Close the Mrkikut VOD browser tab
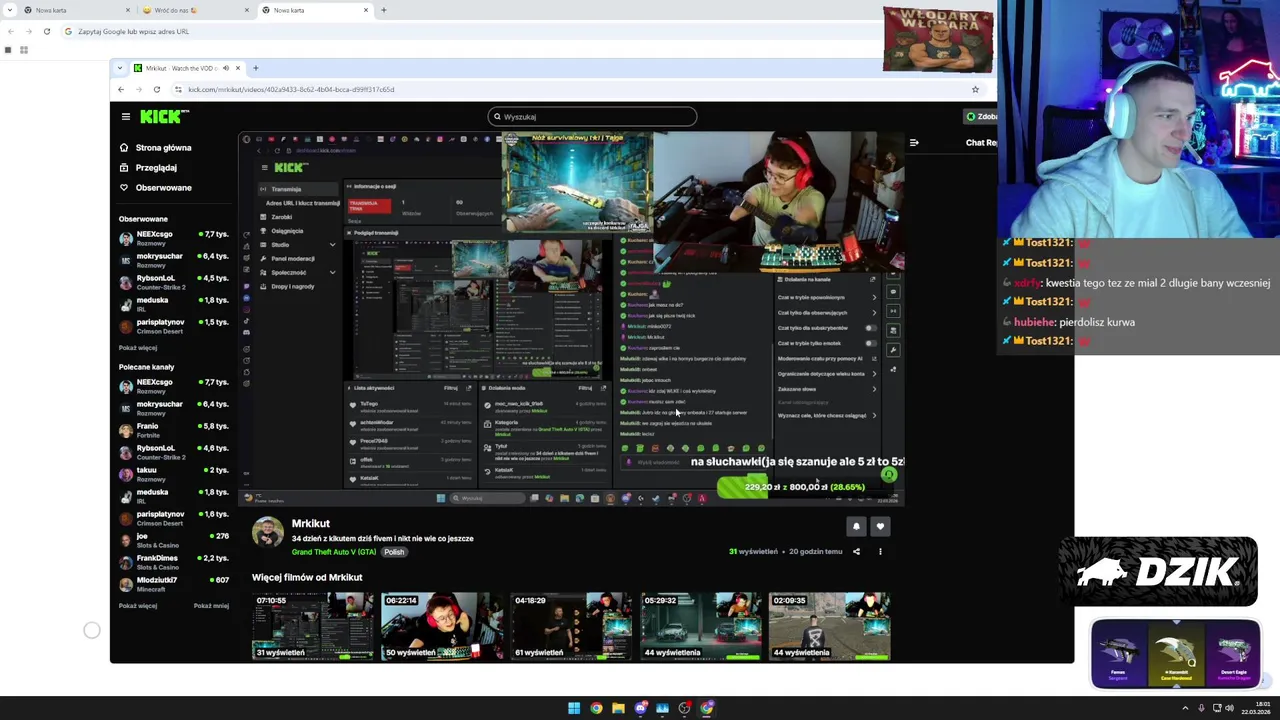The width and height of the screenshot is (1280, 720). [x=237, y=68]
